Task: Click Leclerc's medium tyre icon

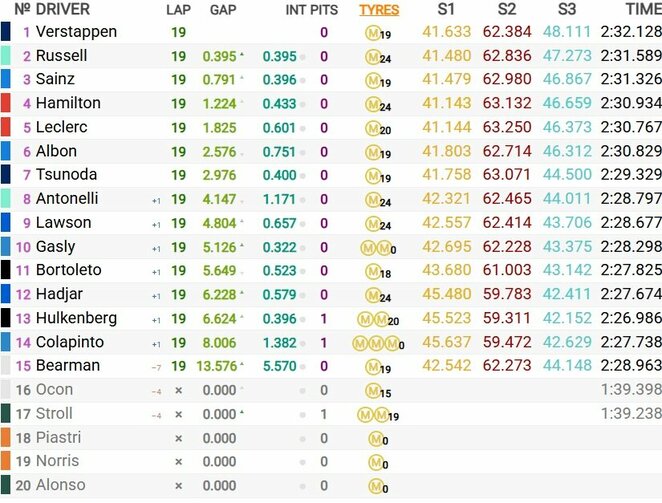Action: [x=372, y=128]
